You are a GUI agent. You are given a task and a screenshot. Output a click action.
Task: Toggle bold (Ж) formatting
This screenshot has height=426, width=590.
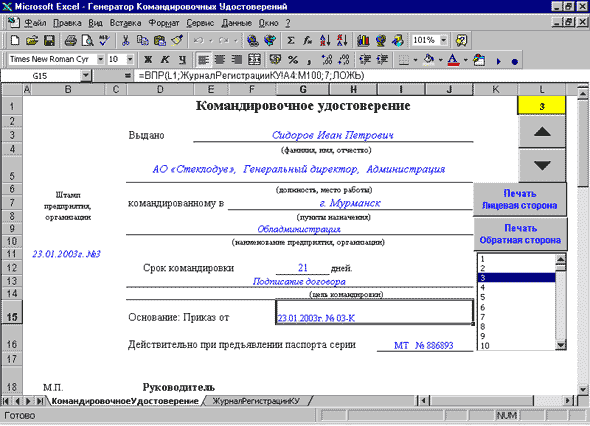[148, 59]
